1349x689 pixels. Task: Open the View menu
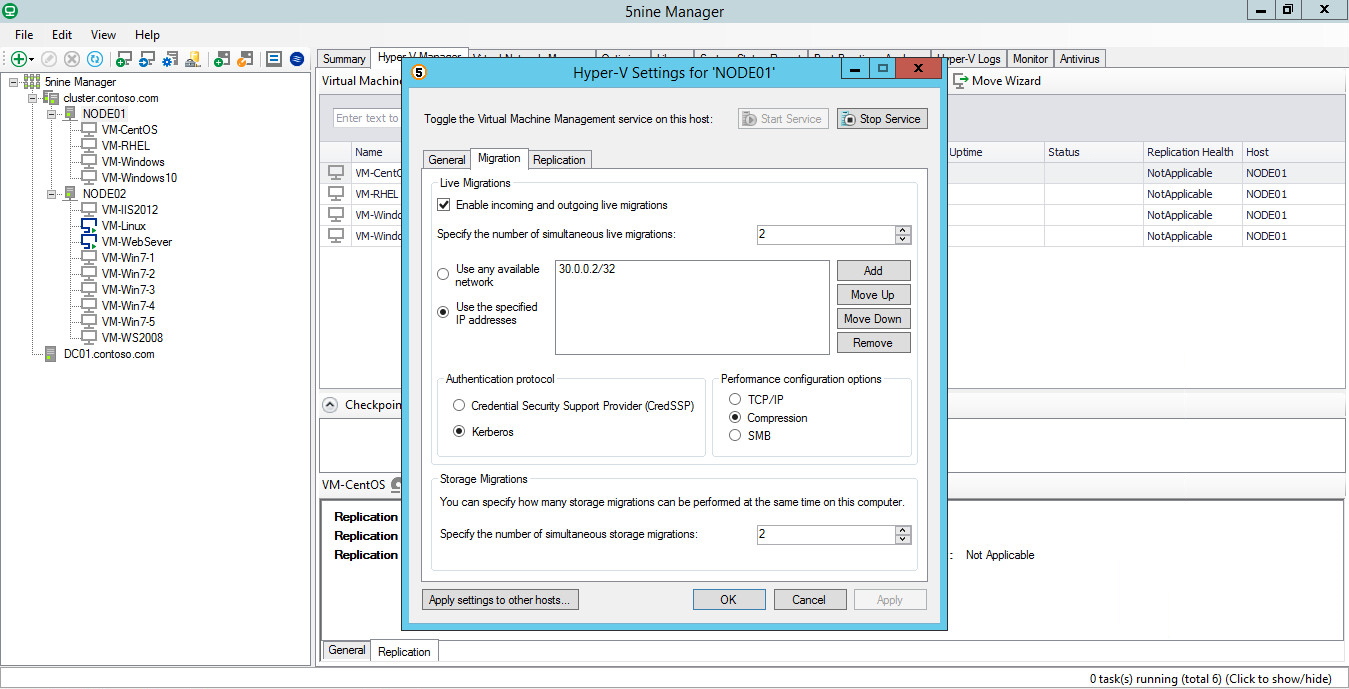pyautogui.click(x=103, y=35)
